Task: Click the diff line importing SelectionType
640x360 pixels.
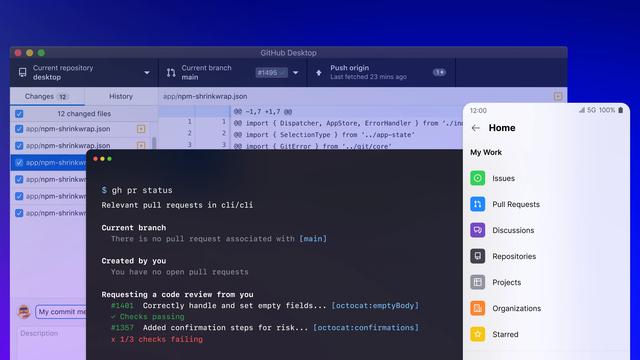Action: point(324,135)
